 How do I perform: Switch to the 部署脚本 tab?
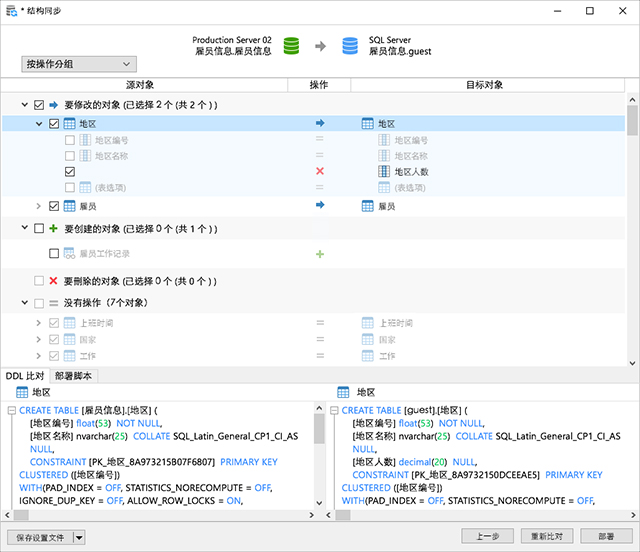(73, 376)
